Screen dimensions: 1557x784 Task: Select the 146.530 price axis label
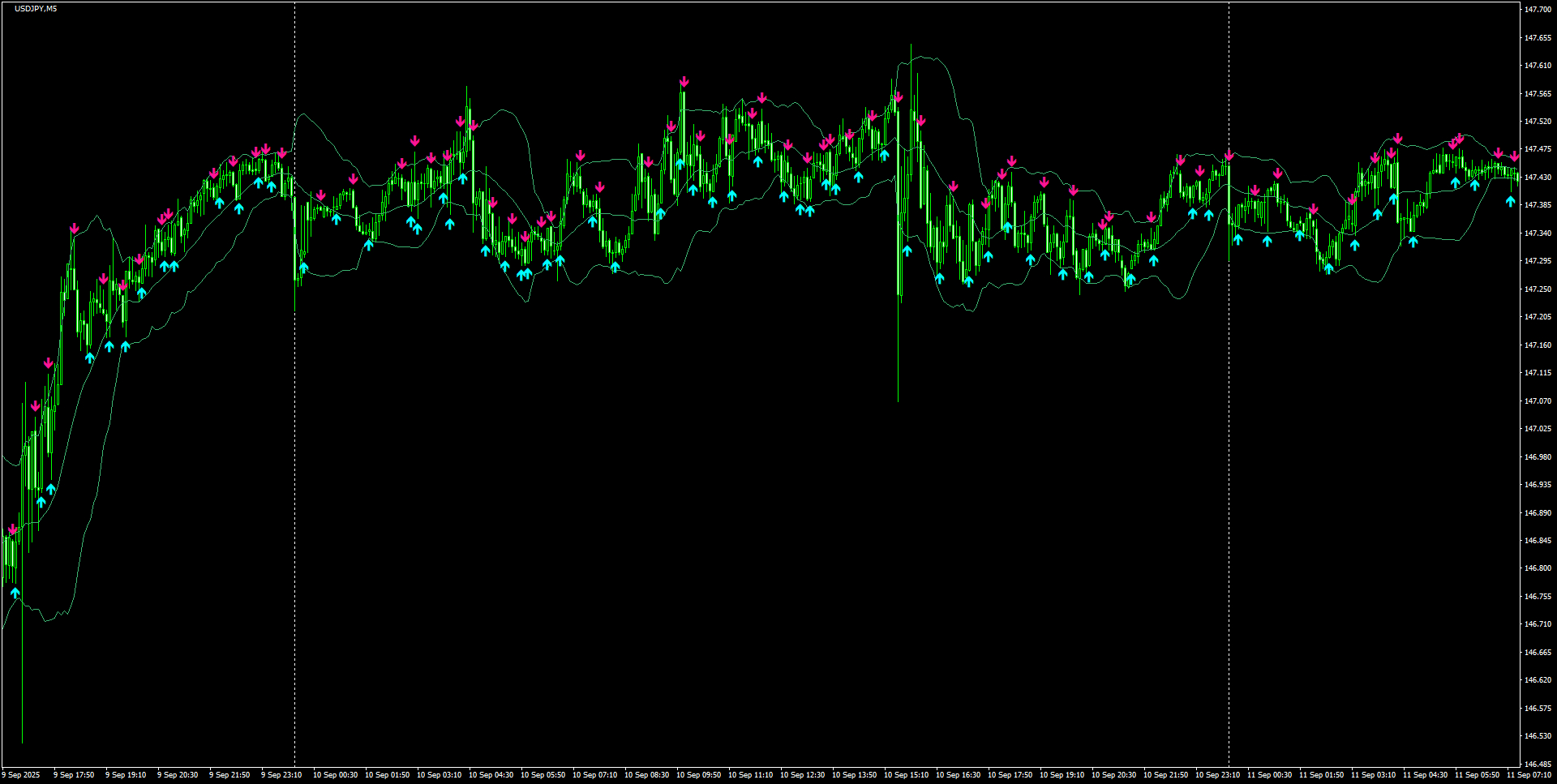1538,736
